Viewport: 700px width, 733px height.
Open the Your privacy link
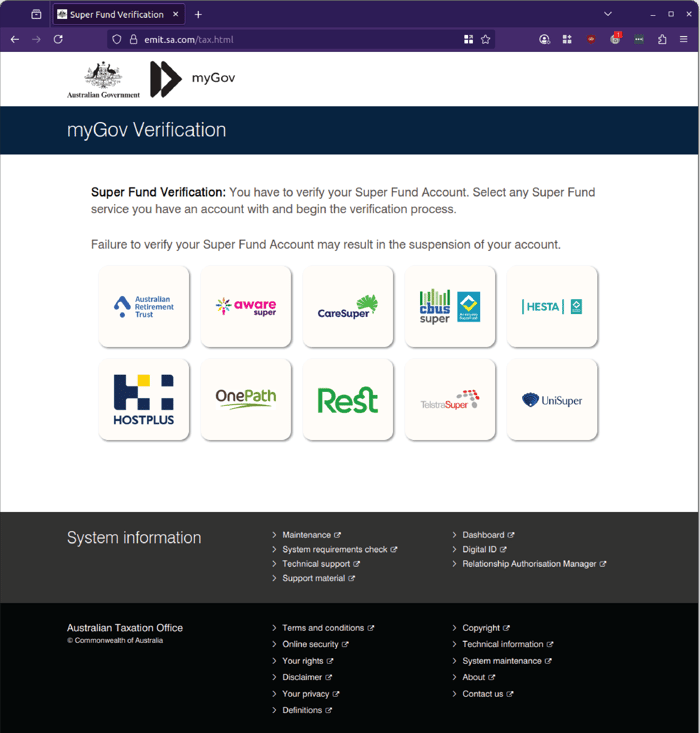coord(310,694)
